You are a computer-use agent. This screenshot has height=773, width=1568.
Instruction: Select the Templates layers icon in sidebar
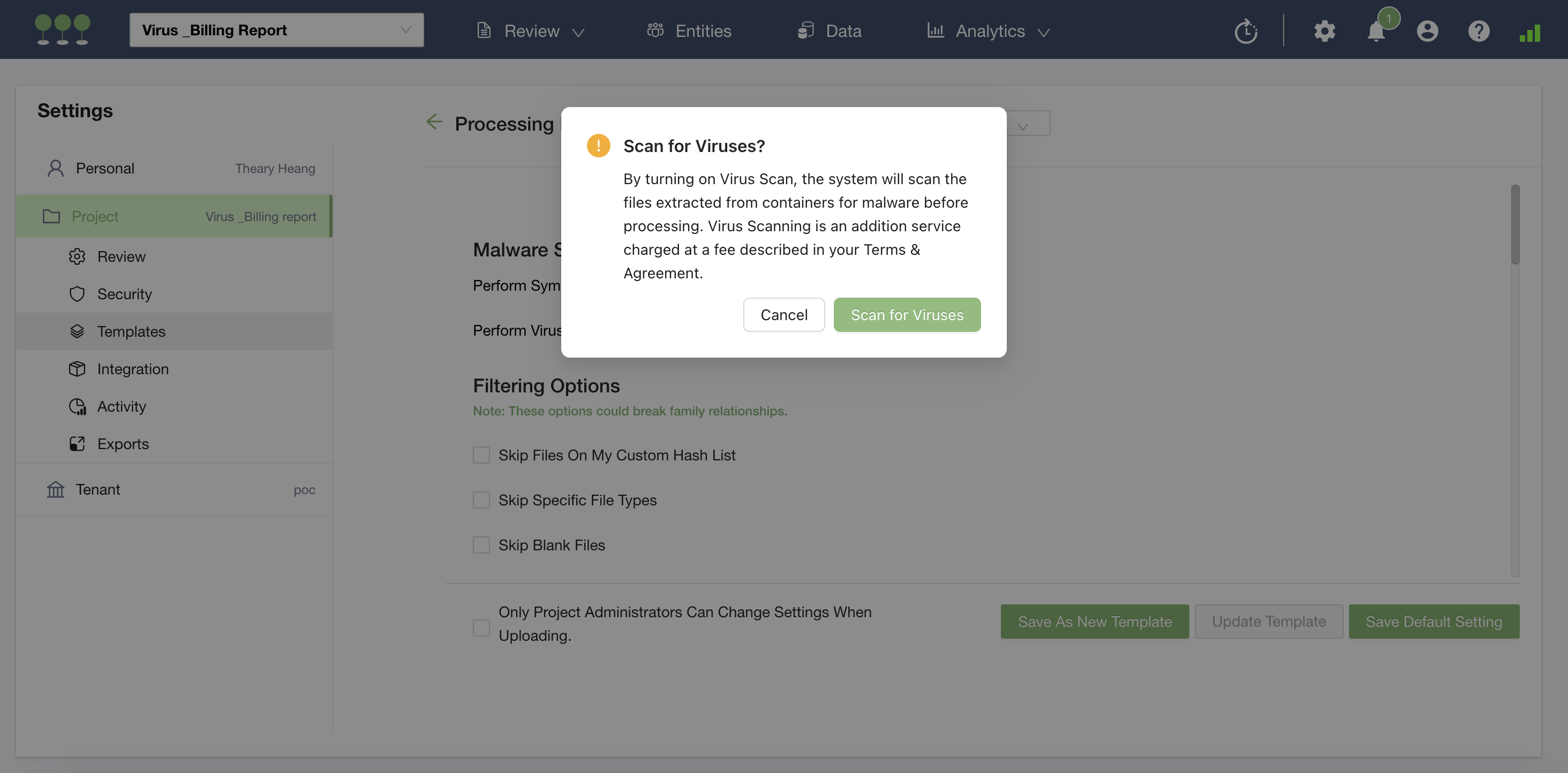point(77,331)
